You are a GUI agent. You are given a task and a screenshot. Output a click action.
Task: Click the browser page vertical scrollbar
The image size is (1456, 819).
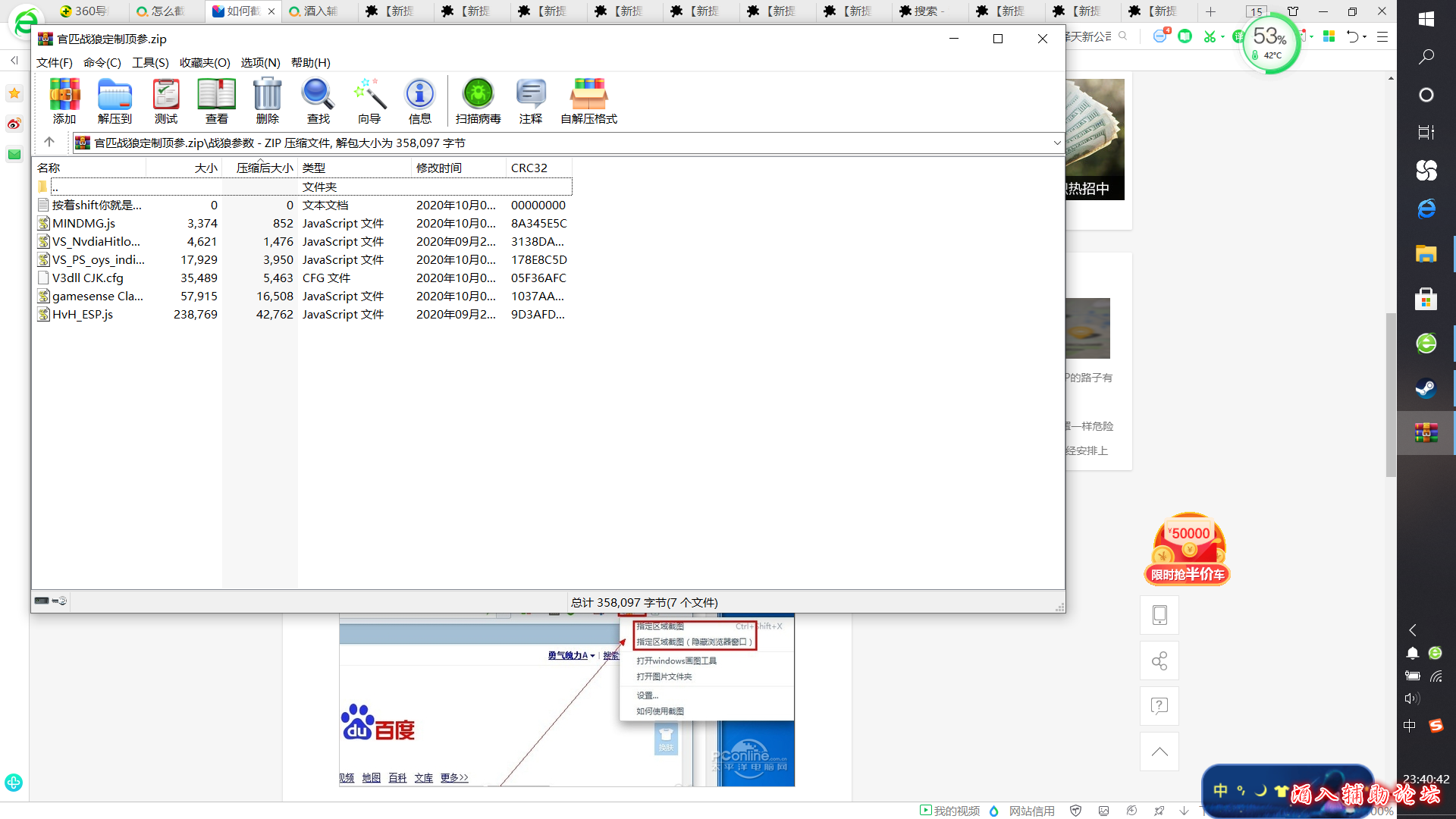click(1391, 394)
